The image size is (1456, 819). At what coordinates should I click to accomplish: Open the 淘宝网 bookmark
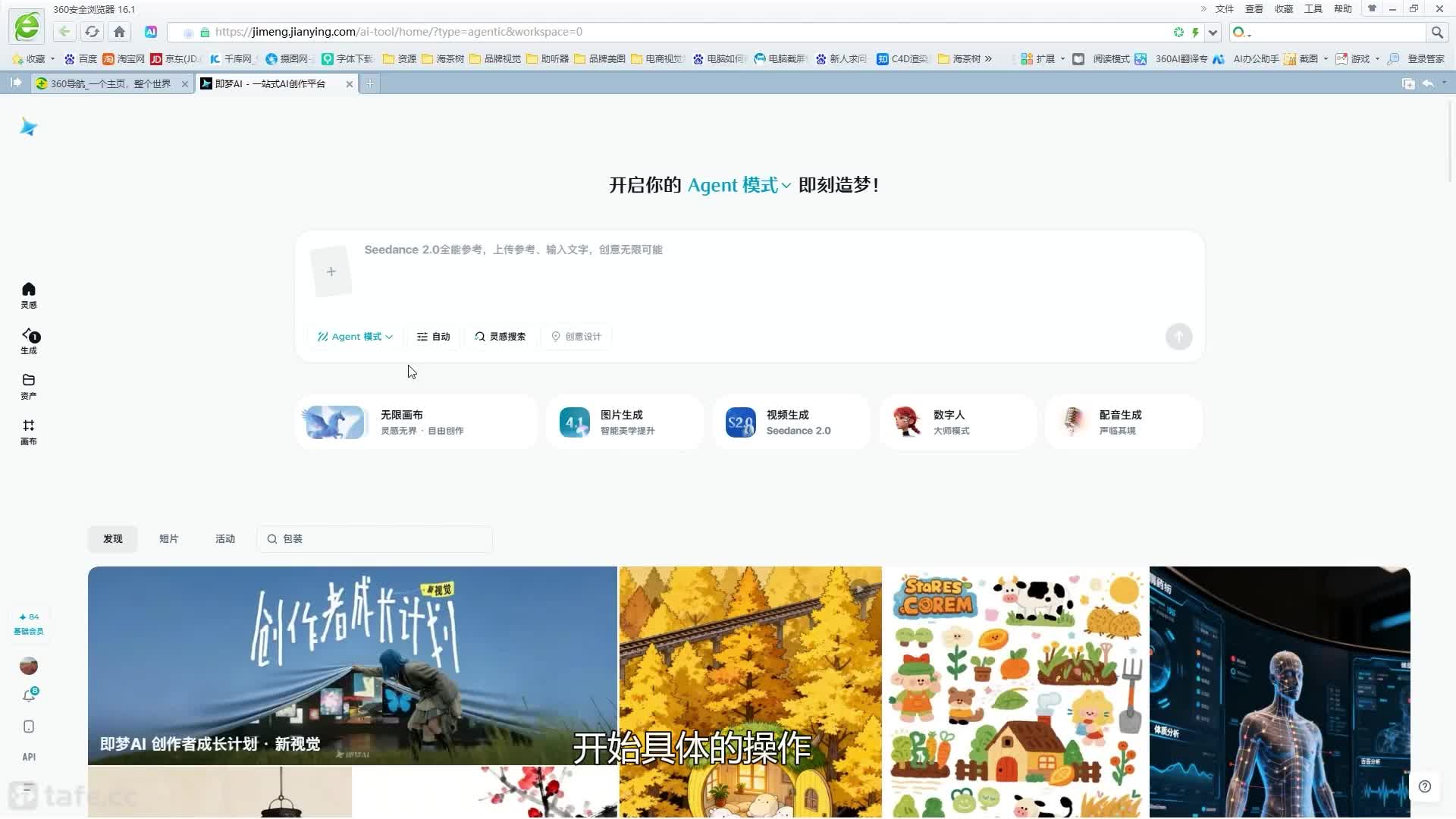124,59
